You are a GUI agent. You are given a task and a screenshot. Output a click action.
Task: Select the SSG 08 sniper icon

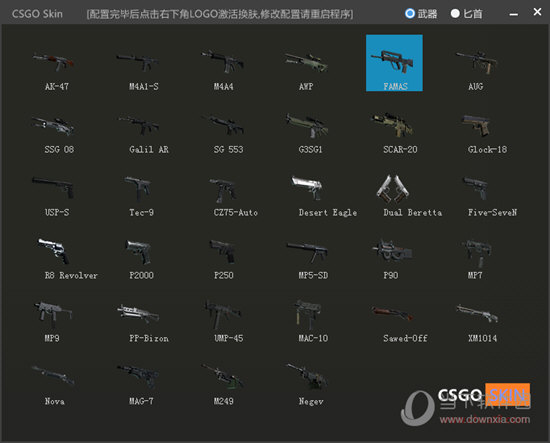click(x=53, y=126)
